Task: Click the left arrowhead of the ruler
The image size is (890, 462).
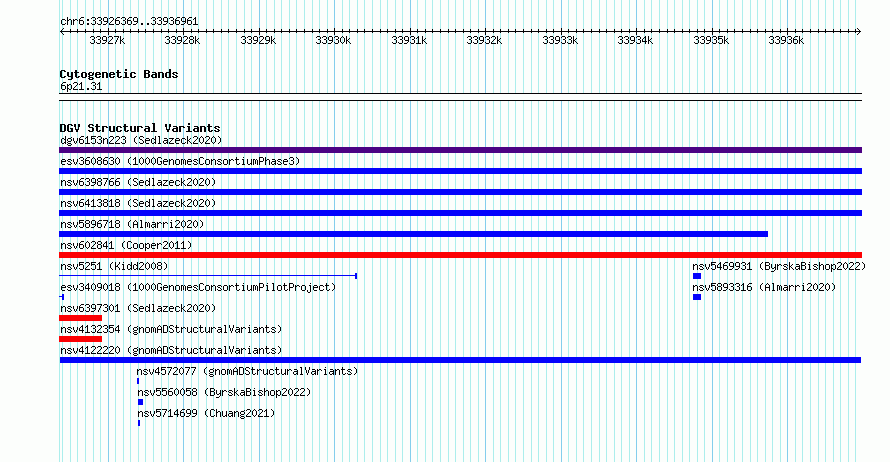Action: point(62,32)
